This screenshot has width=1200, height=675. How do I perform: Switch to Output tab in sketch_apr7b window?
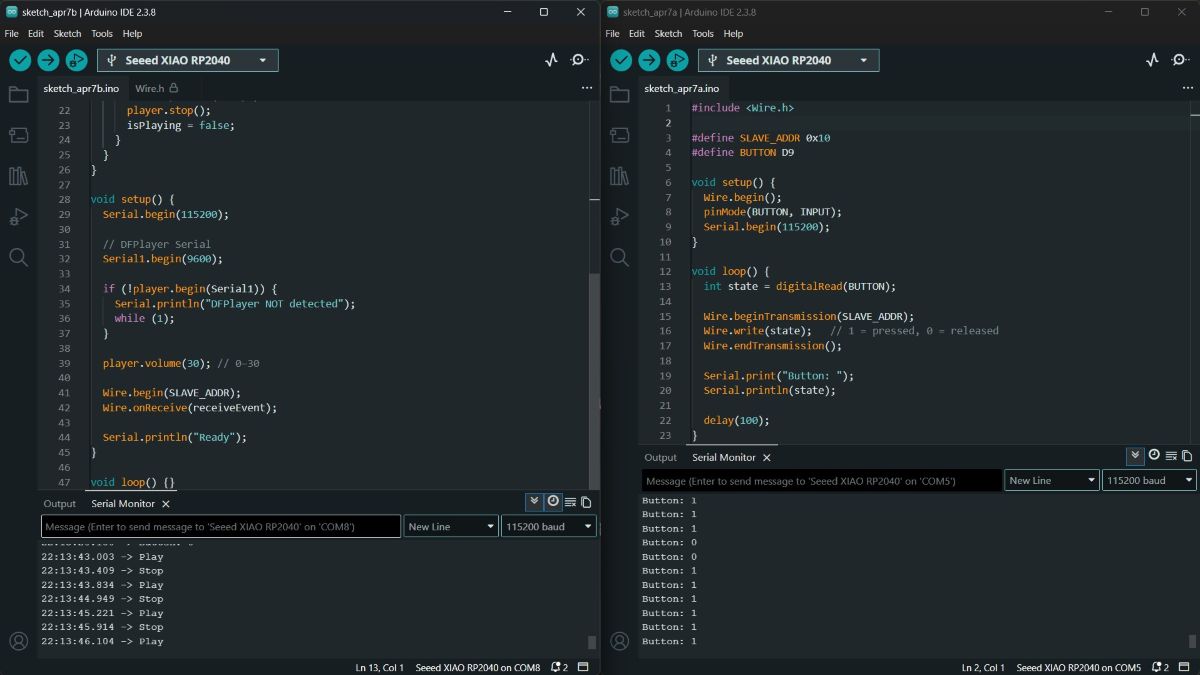point(59,504)
